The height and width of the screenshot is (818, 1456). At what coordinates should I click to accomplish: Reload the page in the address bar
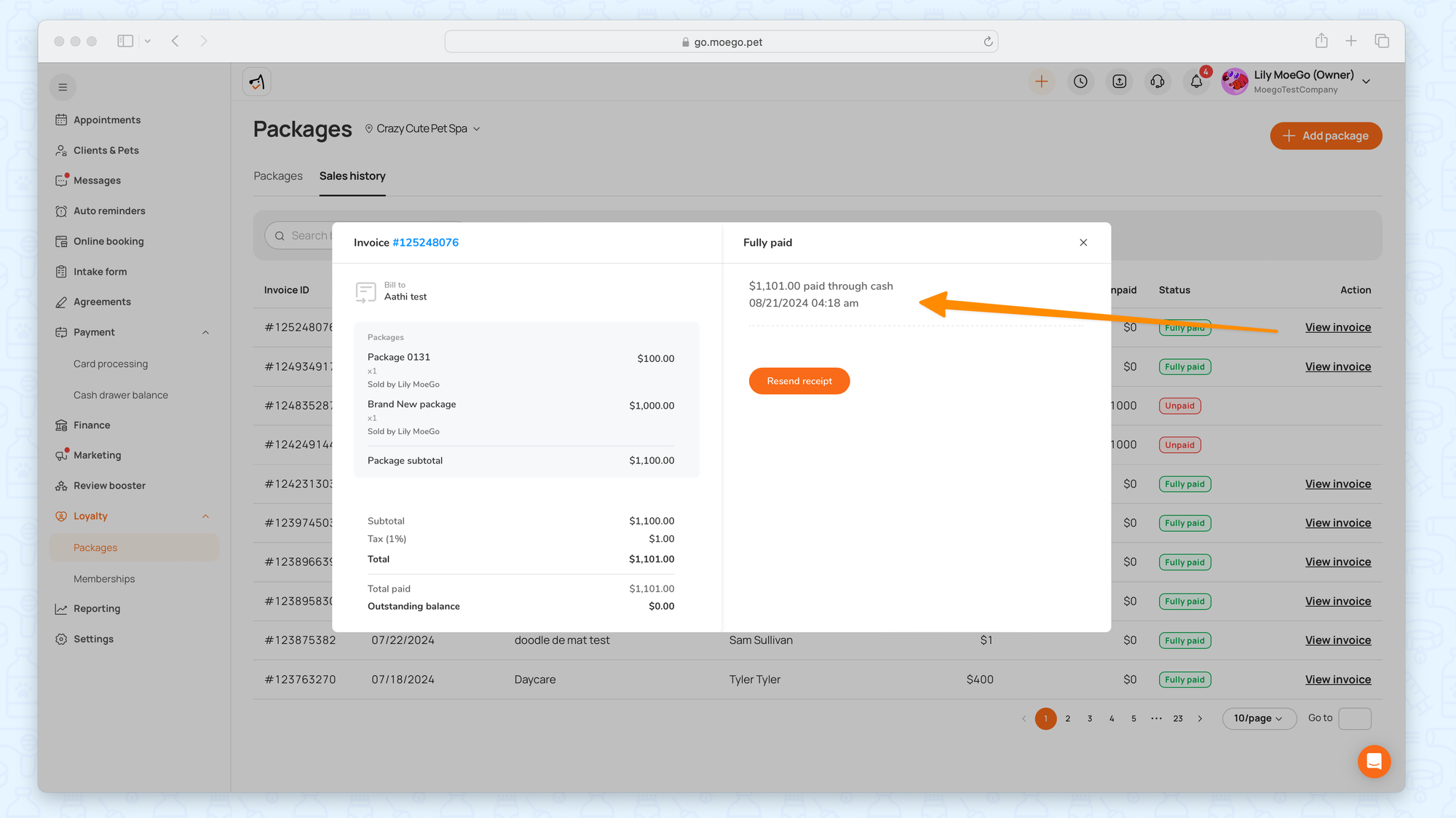point(988,42)
